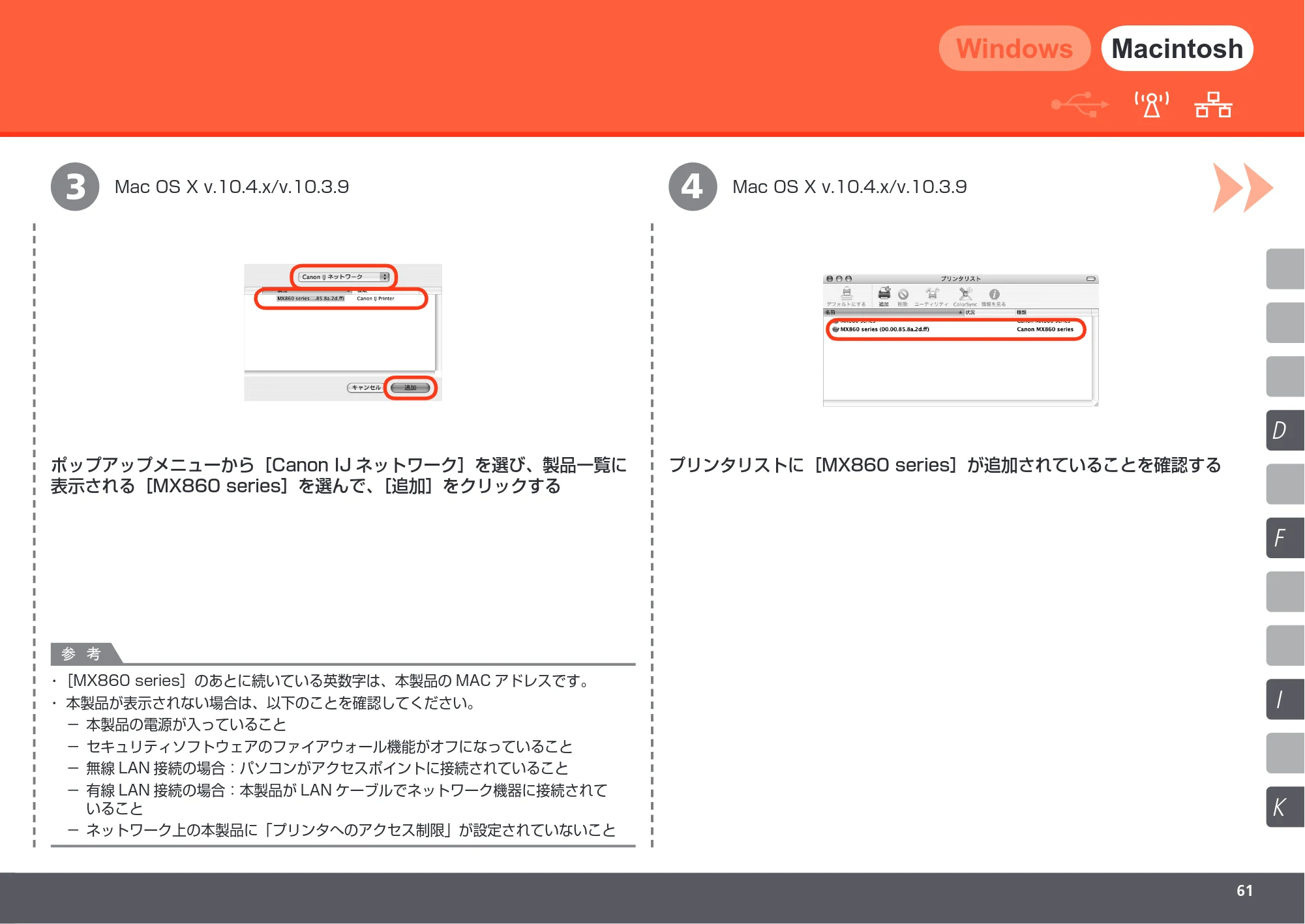The width and height of the screenshot is (1305, 924).
Task: Click the 種類 column header
Action: click(x=1053, y=312)
